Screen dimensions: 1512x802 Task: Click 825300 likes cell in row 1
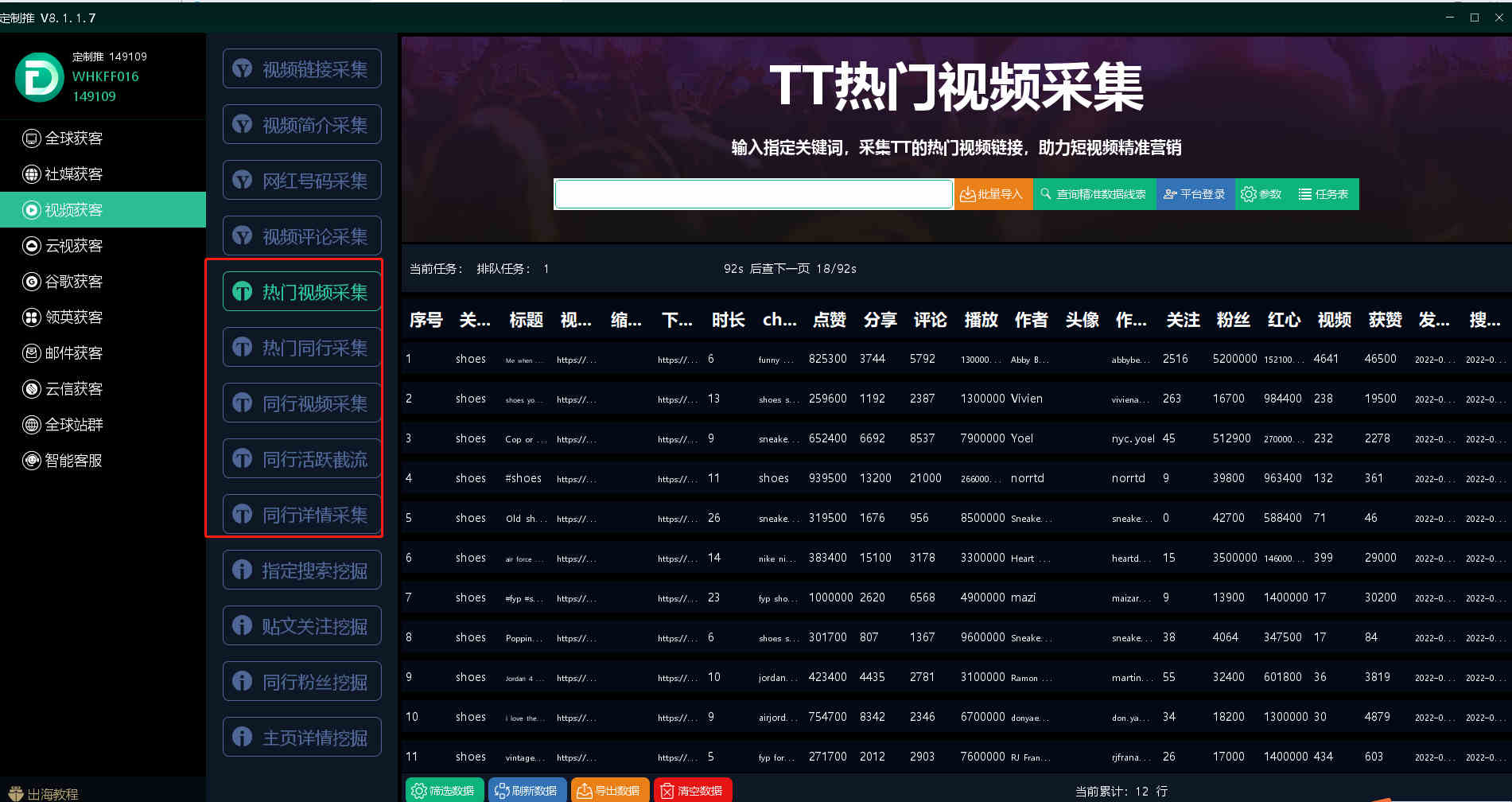pos(828,359)
